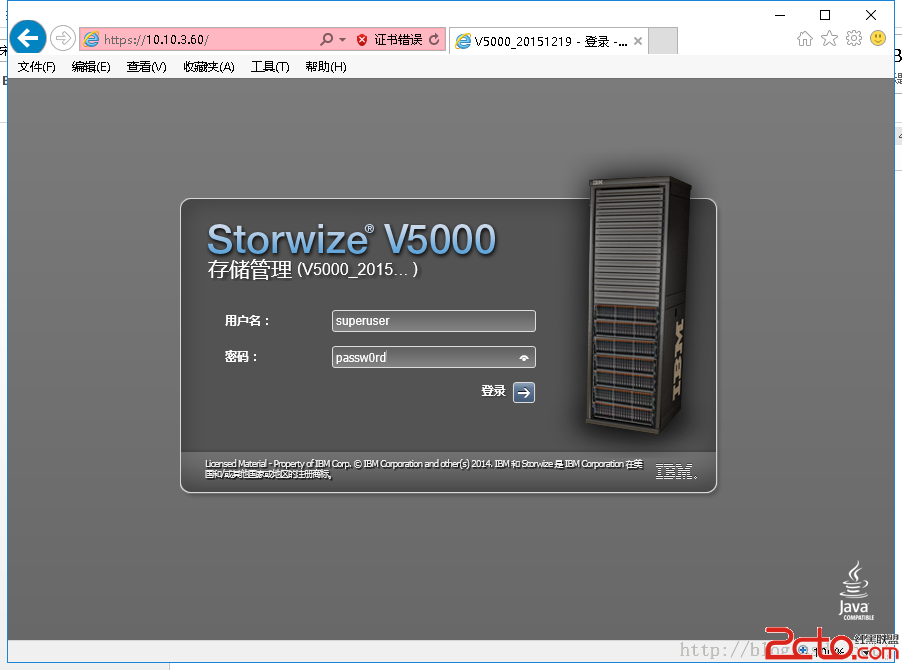Click the 用户名 field containing superuser
This screenshot has width=902, height=670.
click(x=434, y=321)
